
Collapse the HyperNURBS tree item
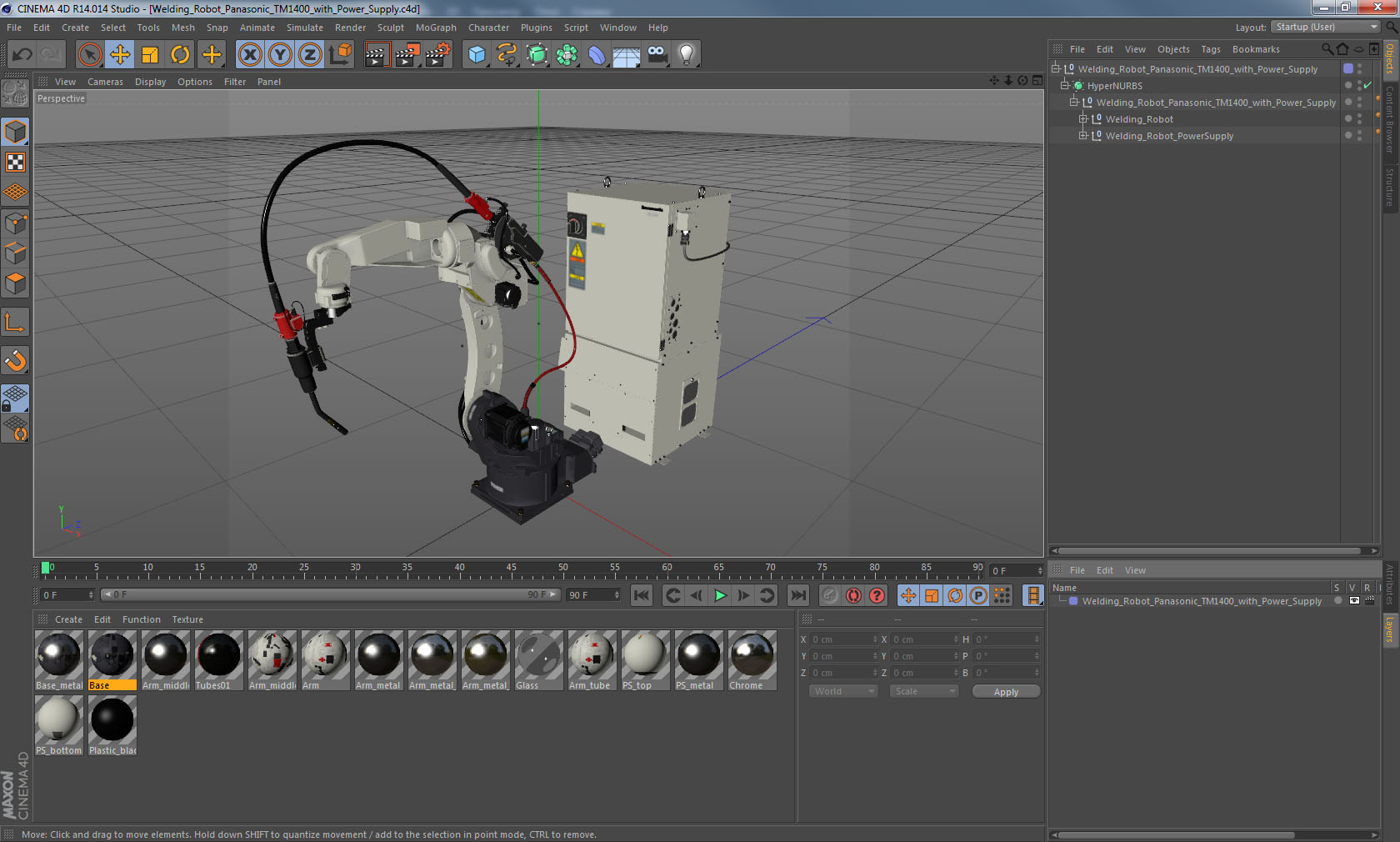[x=1064, y=85]
